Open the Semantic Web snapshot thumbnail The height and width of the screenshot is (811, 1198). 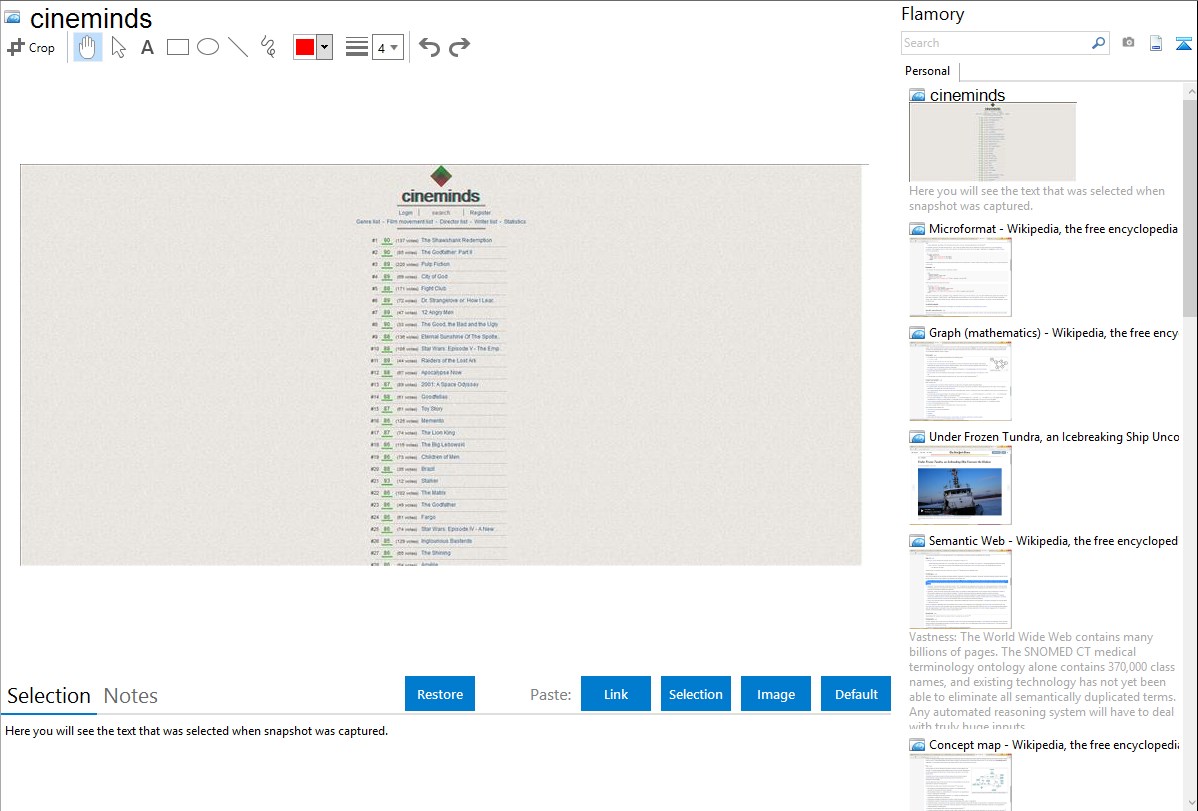point(960,589)
